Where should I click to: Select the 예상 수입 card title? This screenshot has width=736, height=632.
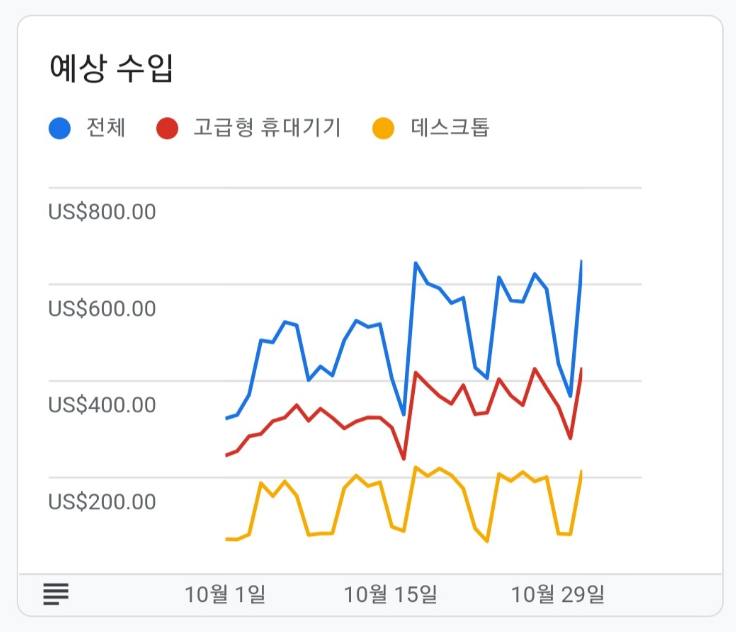click(111, 68)
